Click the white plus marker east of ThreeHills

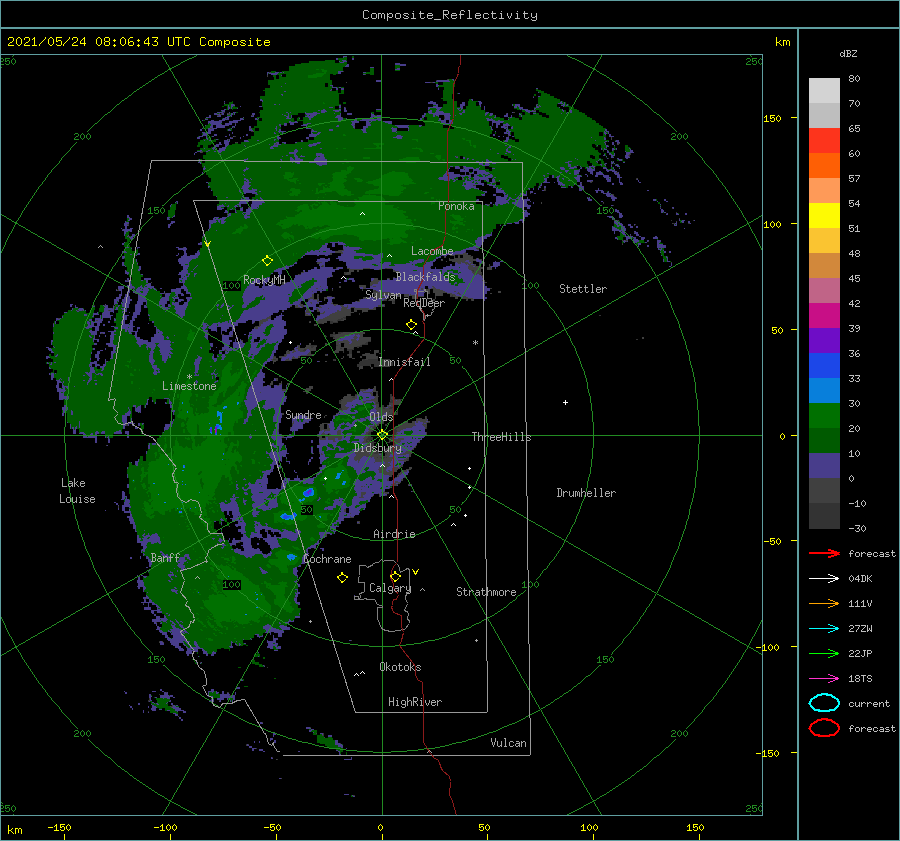565,402
